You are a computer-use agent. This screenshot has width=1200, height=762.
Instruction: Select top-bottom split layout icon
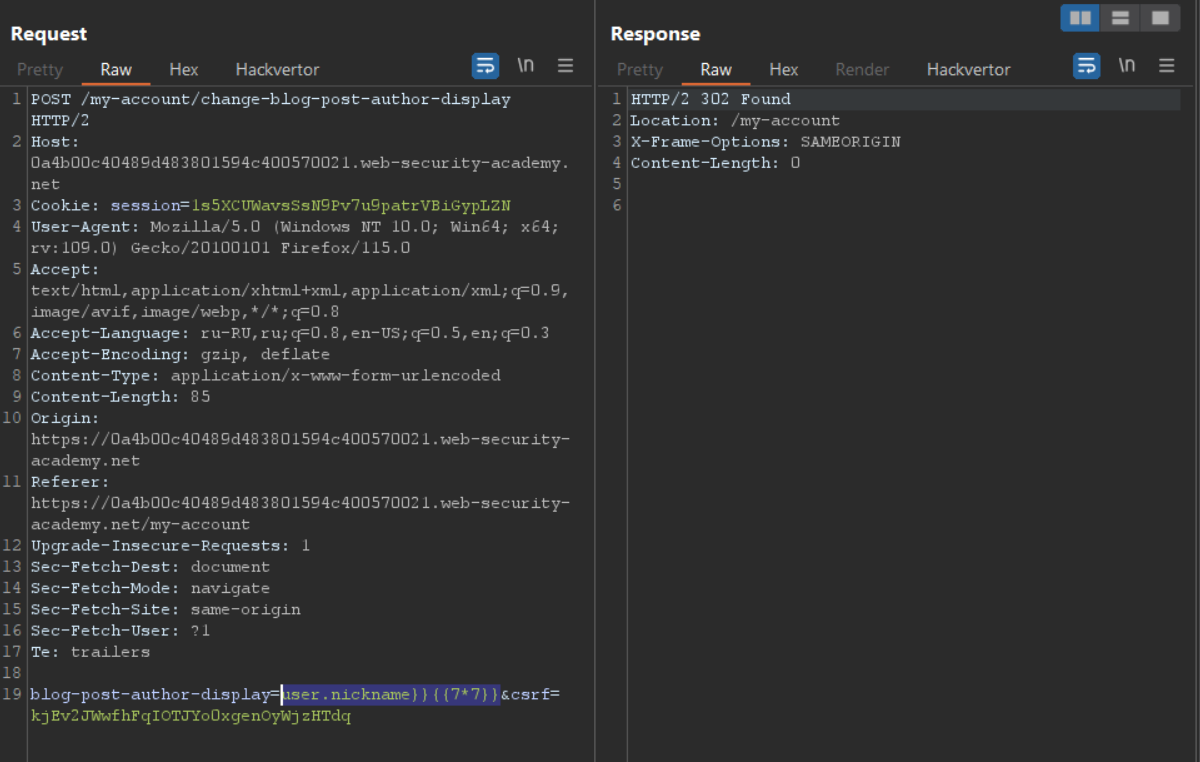pyautogui.click(x=1120, y=18)
